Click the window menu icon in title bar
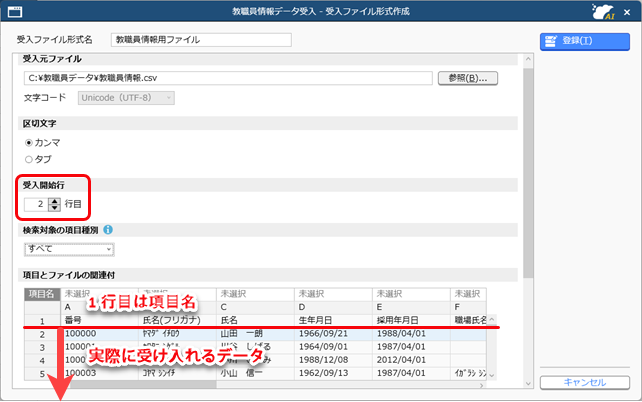Screen dimensions: 642x402 tap(15, 12)
